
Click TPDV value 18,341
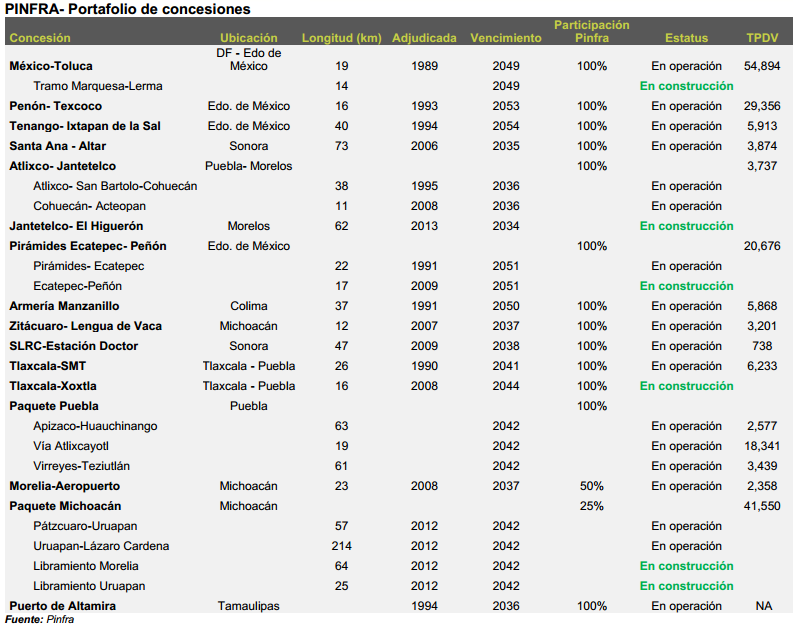762,446
